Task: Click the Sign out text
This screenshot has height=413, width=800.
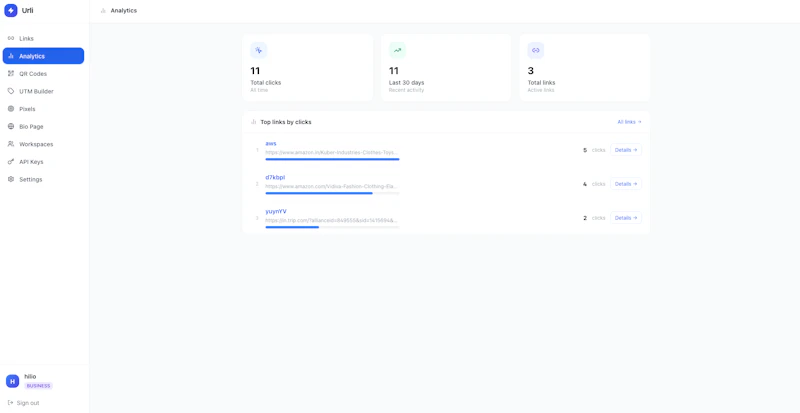Action: pos(28,403)
